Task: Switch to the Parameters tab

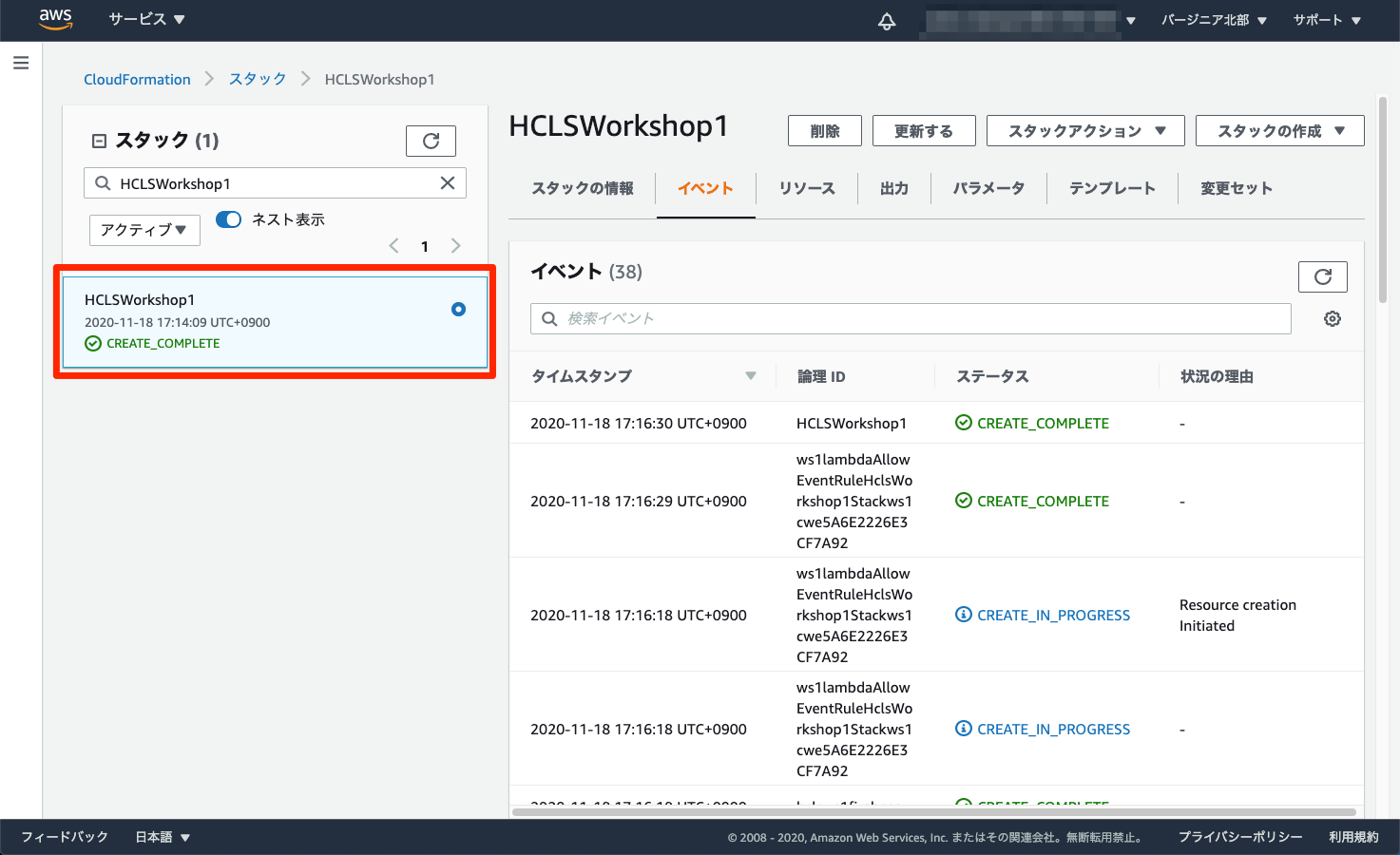Action: pos(988,188)
